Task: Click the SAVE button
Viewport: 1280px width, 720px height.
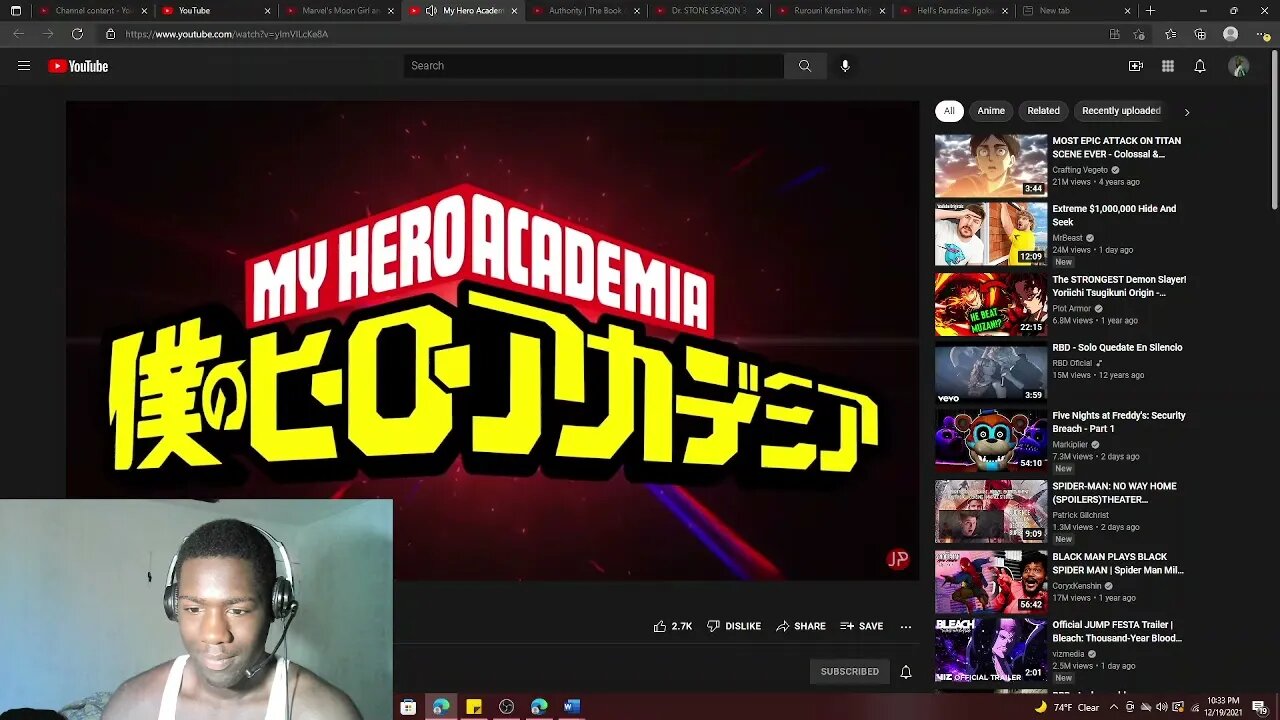Action: (x=862, y=626)
